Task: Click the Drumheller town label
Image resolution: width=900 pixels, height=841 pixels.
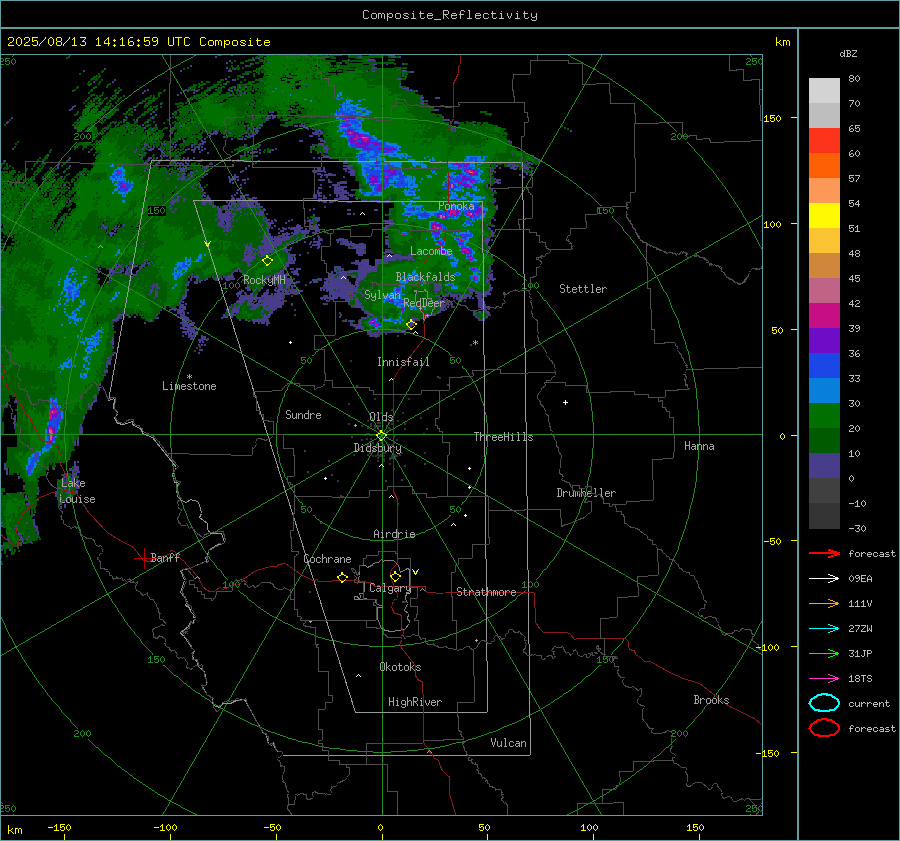Action: pos(586,493)
